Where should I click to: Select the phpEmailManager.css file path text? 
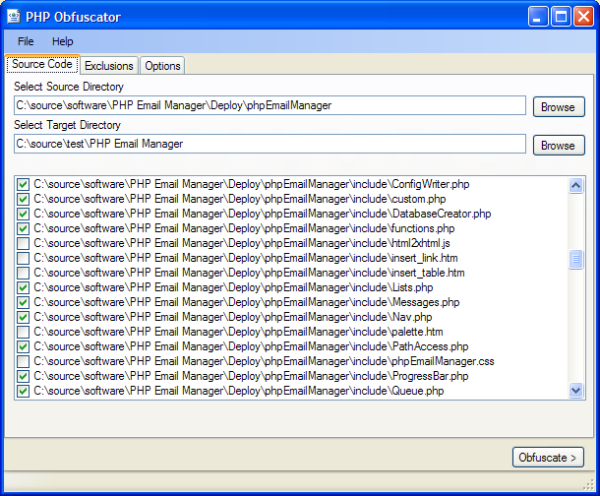tap(264, 361)
